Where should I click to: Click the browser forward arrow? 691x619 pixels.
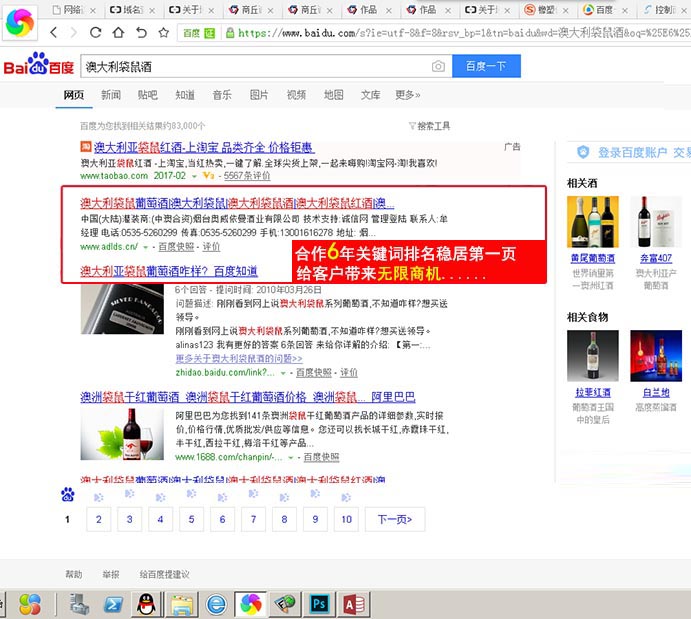tap(74, 32)
